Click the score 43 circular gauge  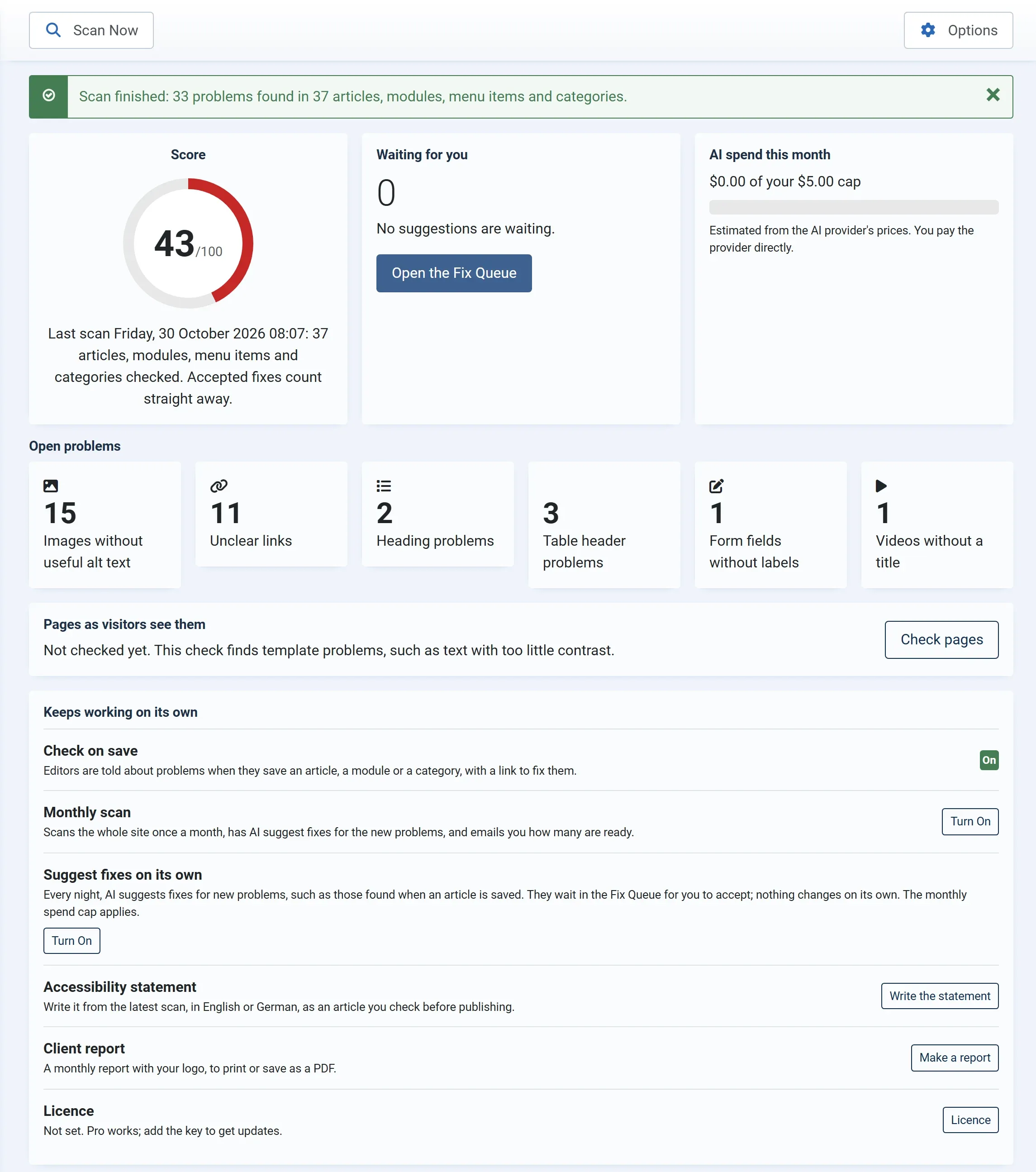tap(188, 243)
